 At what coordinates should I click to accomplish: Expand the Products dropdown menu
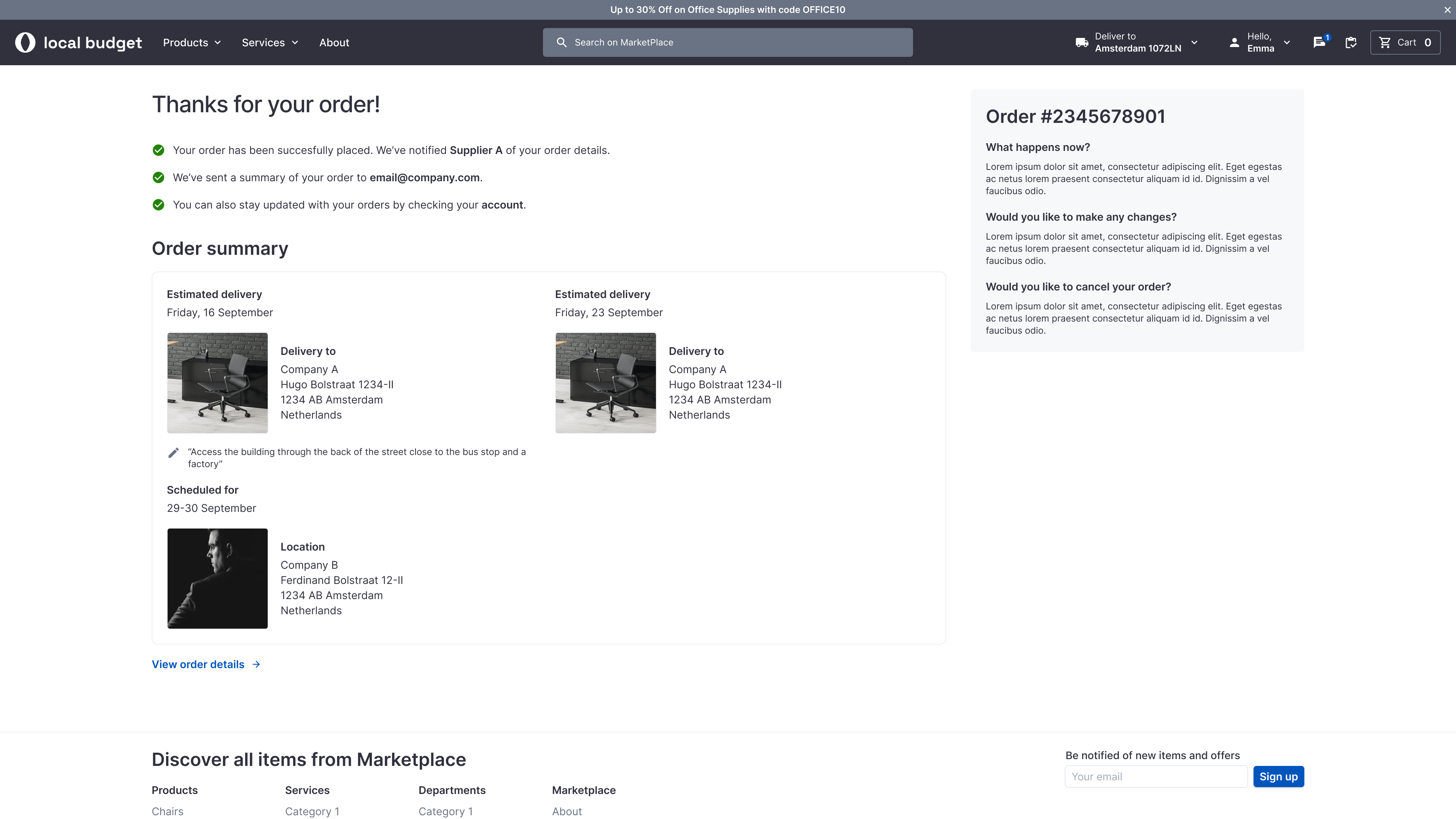(191, 42)
